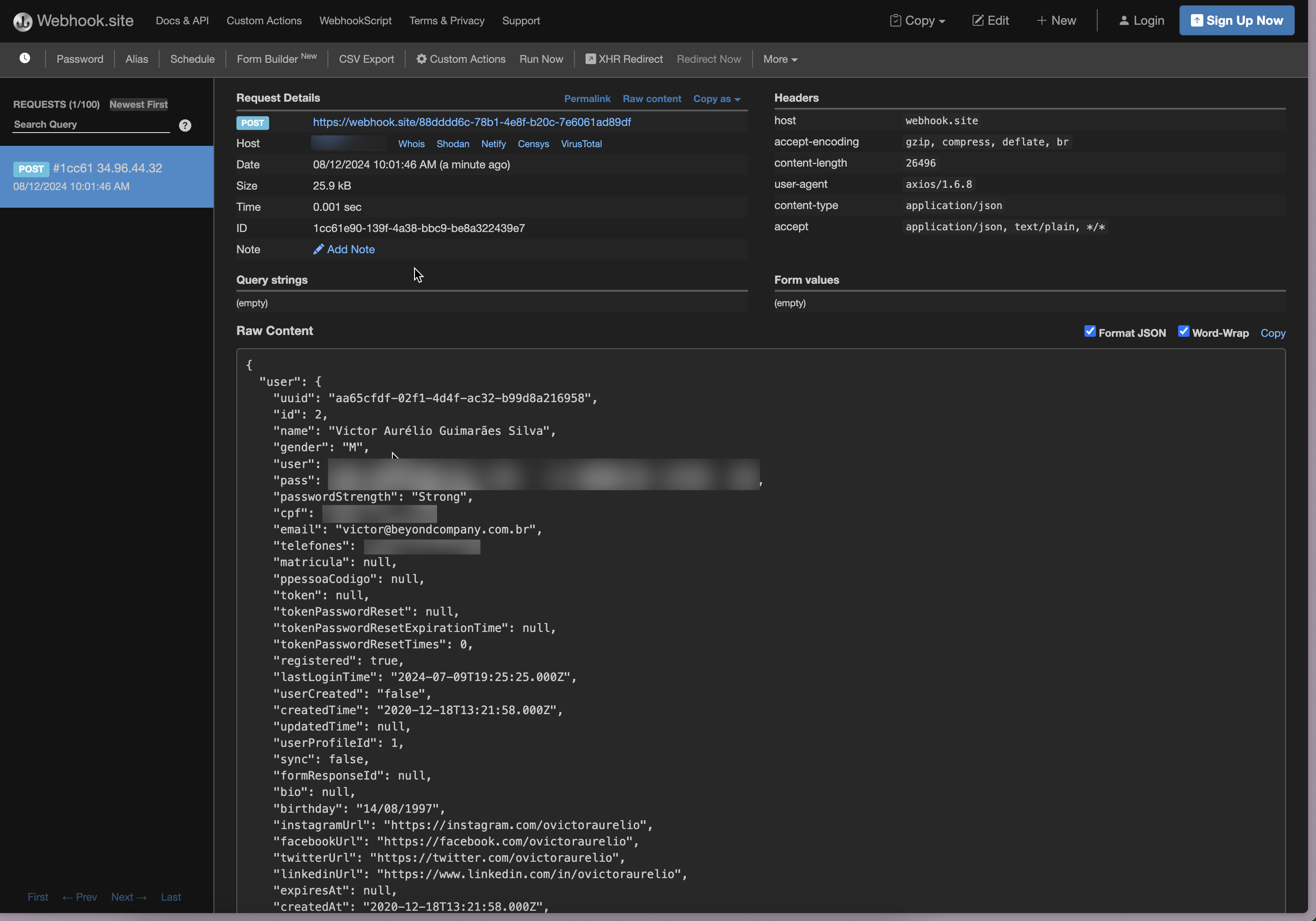Open Schedule settings
Image resolution: width=1316 pixels, height=921 pixels.
click(192, 59)
